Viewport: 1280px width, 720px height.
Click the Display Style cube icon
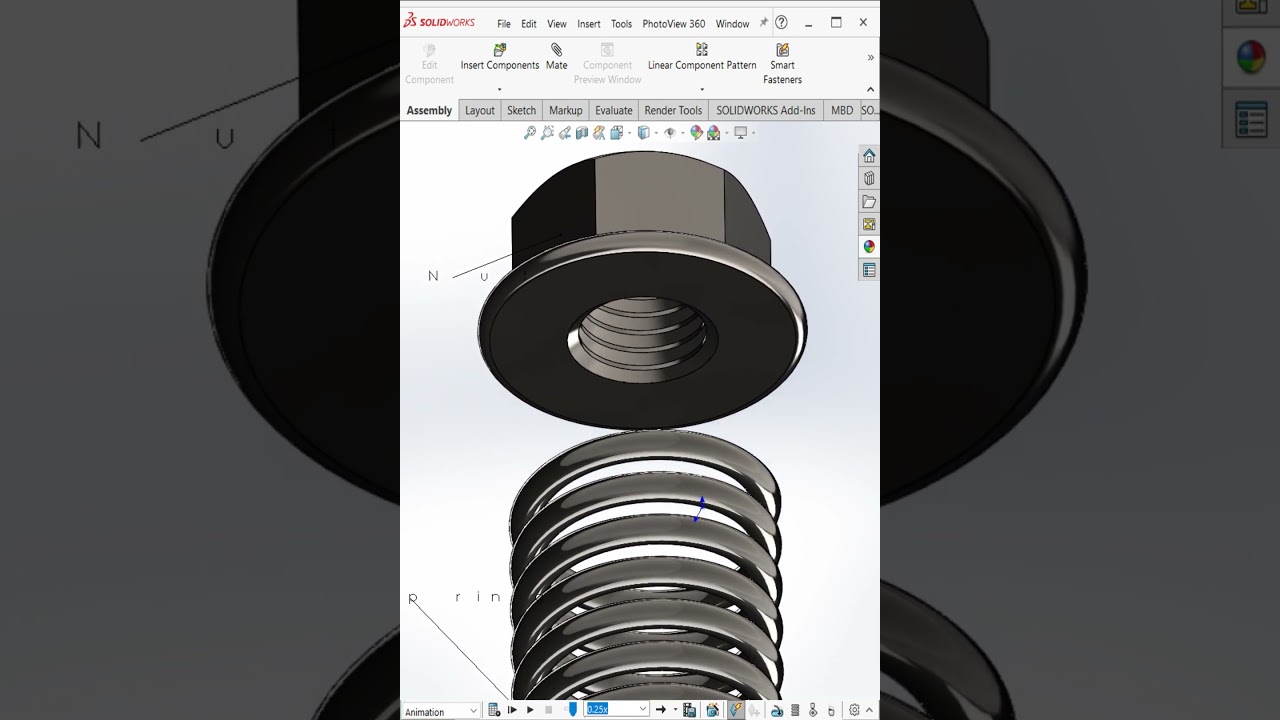[x=644, y=132]
